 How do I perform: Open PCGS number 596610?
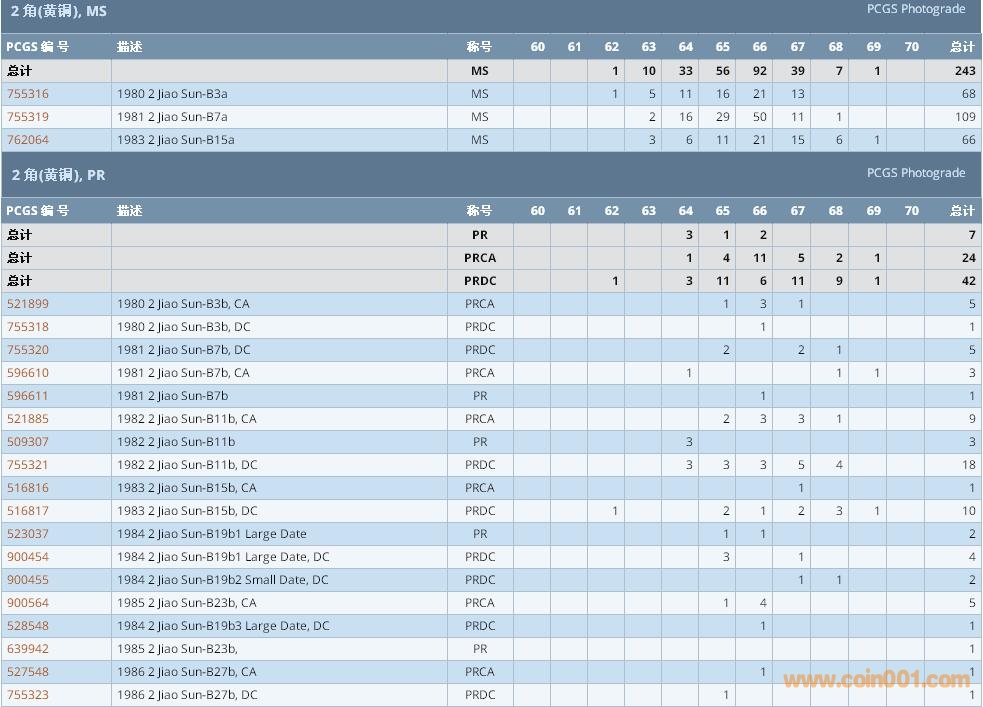[x=28, y=373]
